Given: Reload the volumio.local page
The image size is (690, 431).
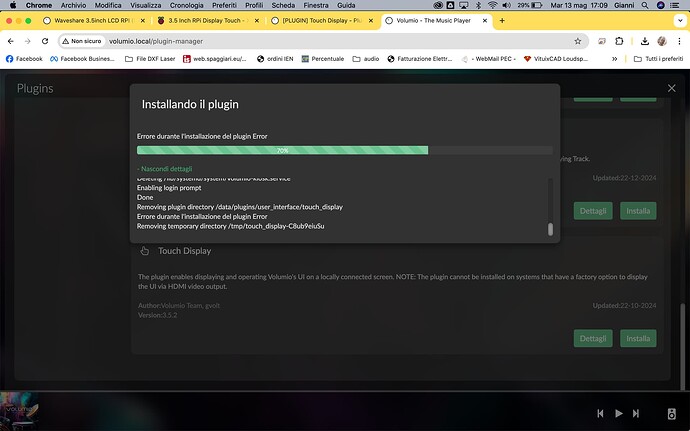Looking at the screenshot, I should click(45, 41).
